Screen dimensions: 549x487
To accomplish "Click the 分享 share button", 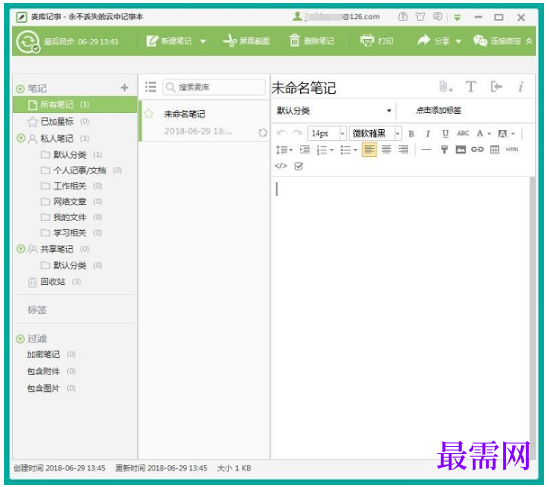I will [x=433, y=41].
